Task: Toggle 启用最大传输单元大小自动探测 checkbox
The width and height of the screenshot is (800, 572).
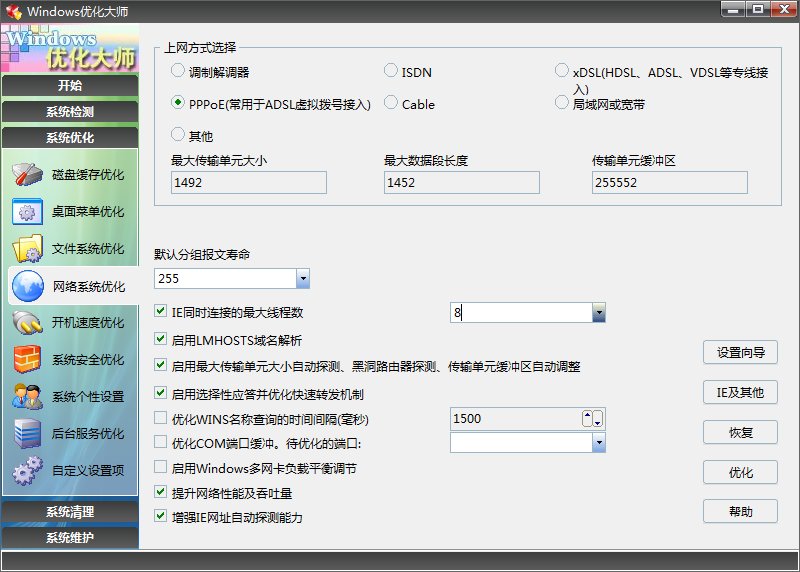Action: tap(161, 365)
